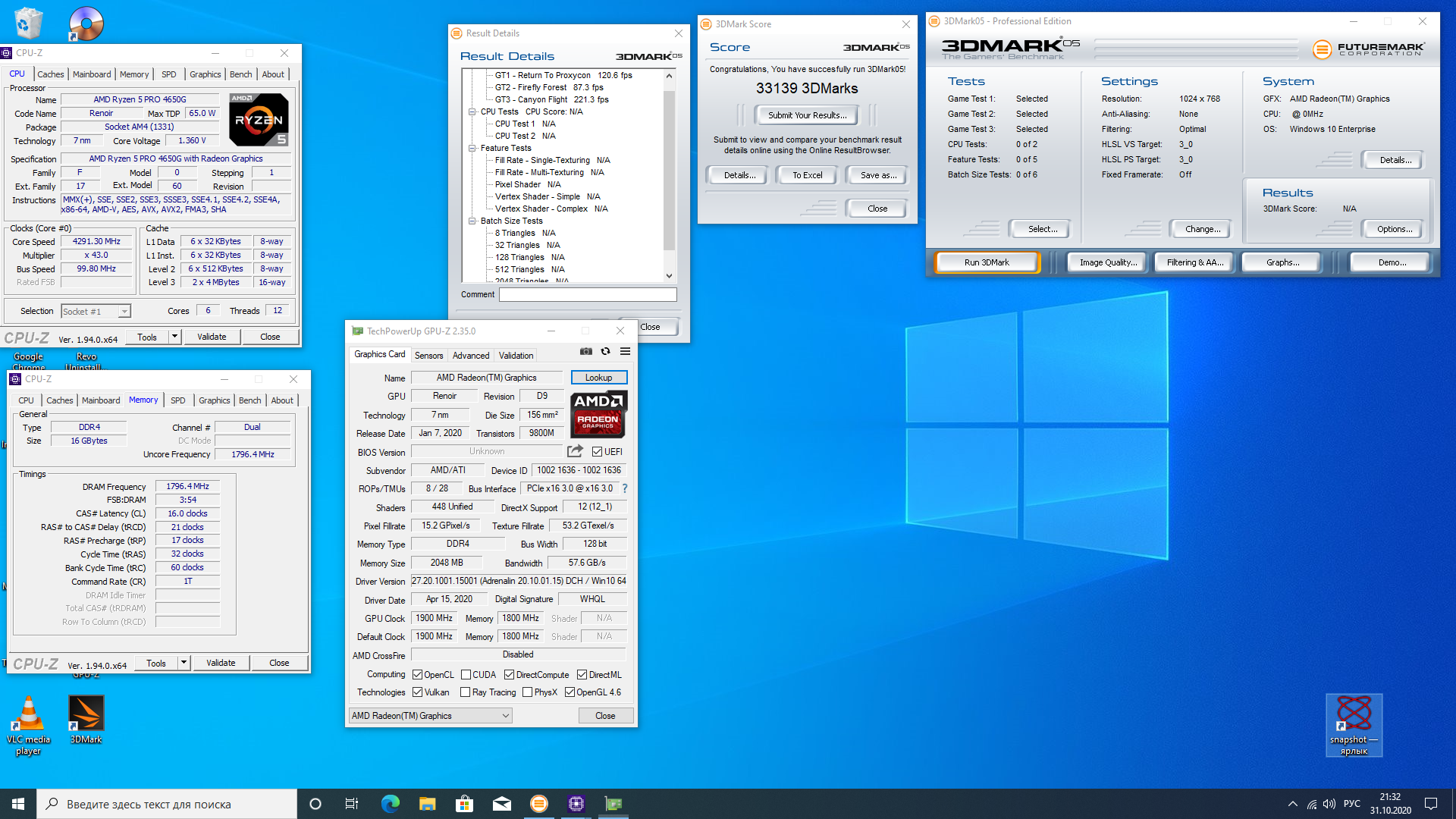Image resolution: width=1456 pixels, height=819 pixels.
Task: Open the Recycle Bin desktop icon
Action: point(28,23)
